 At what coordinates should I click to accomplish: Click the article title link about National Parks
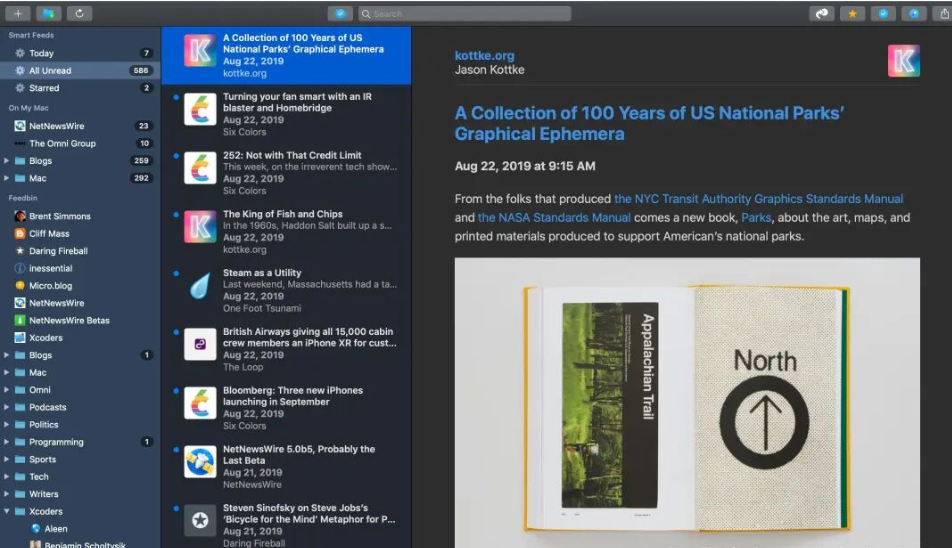[649, 123]
